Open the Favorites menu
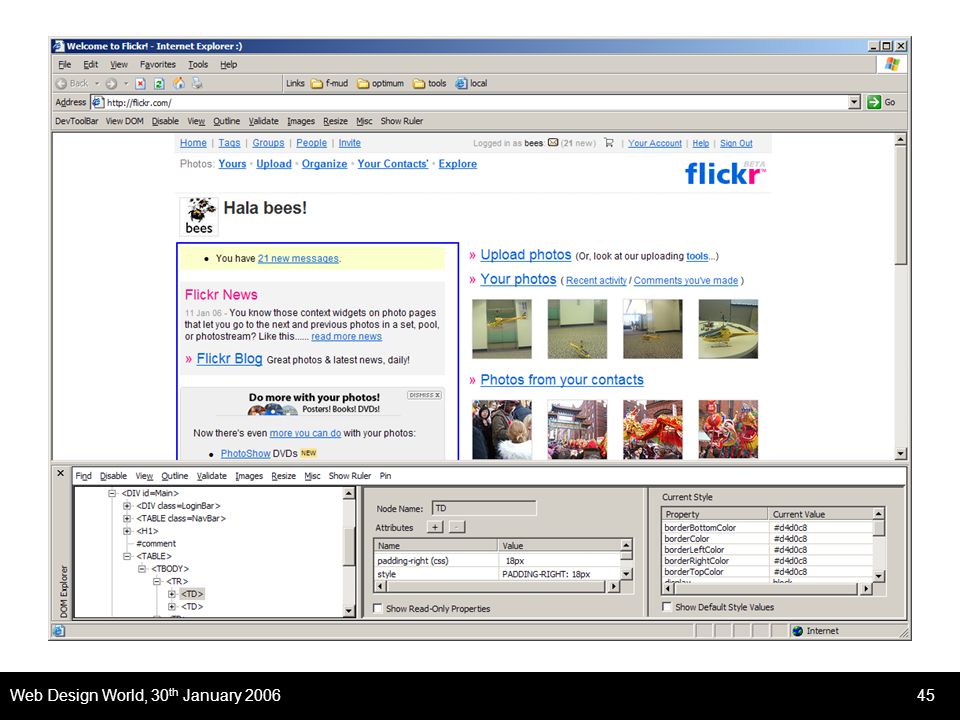Viewport: 960px width, 720px height. [x=157, y=64]
